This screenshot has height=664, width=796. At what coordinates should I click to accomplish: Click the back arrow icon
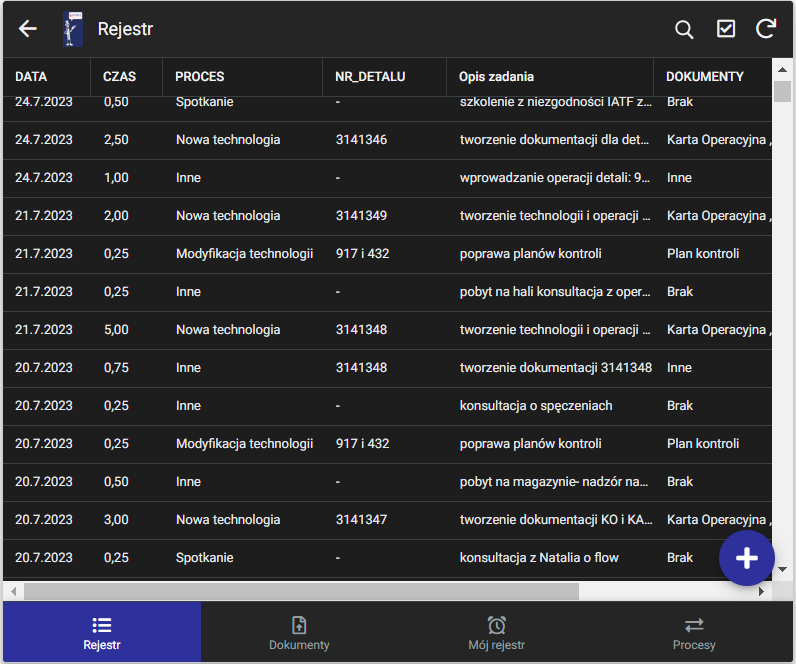[x=28, y=29]
